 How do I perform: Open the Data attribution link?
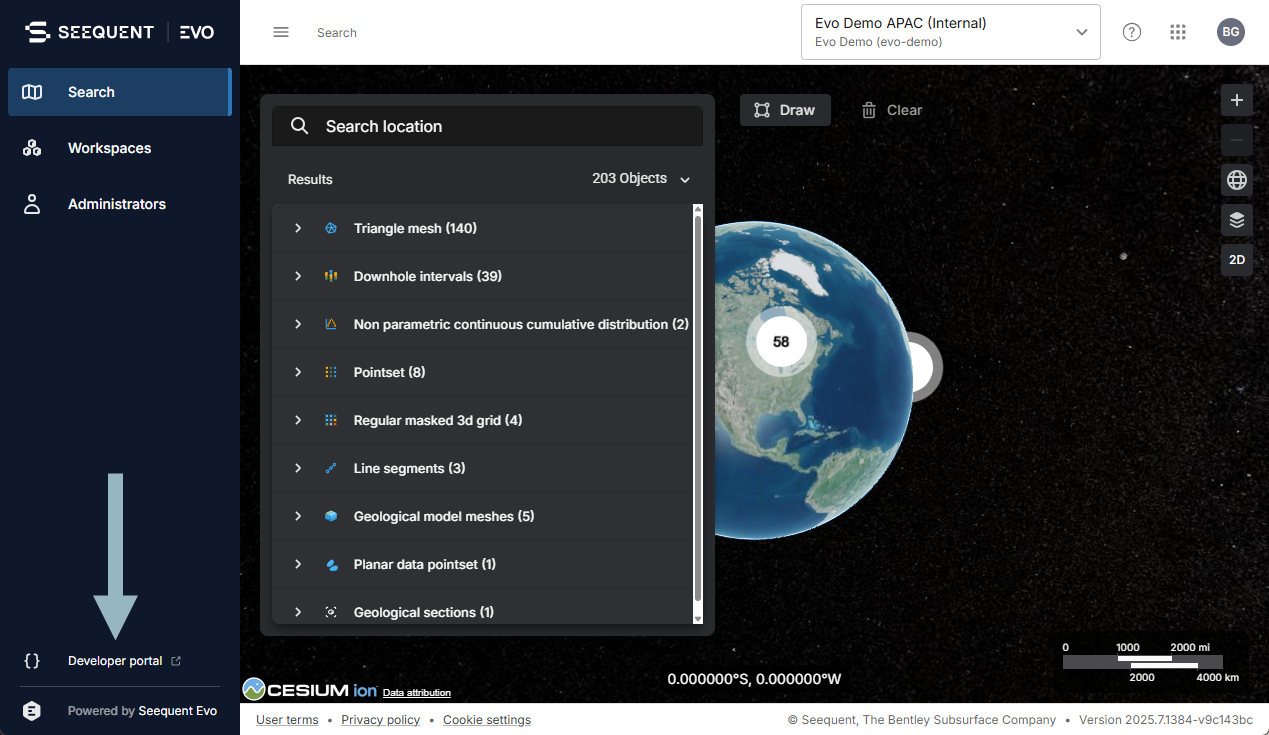point(417,693)
